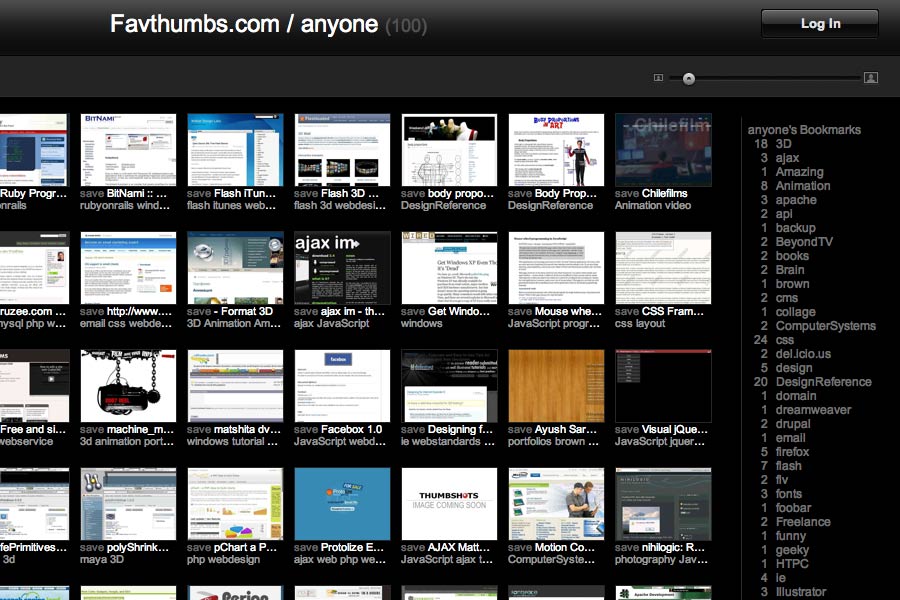Open the nihilogic thumbnail
The image size is (900, 600).
[x=663, y=504]
